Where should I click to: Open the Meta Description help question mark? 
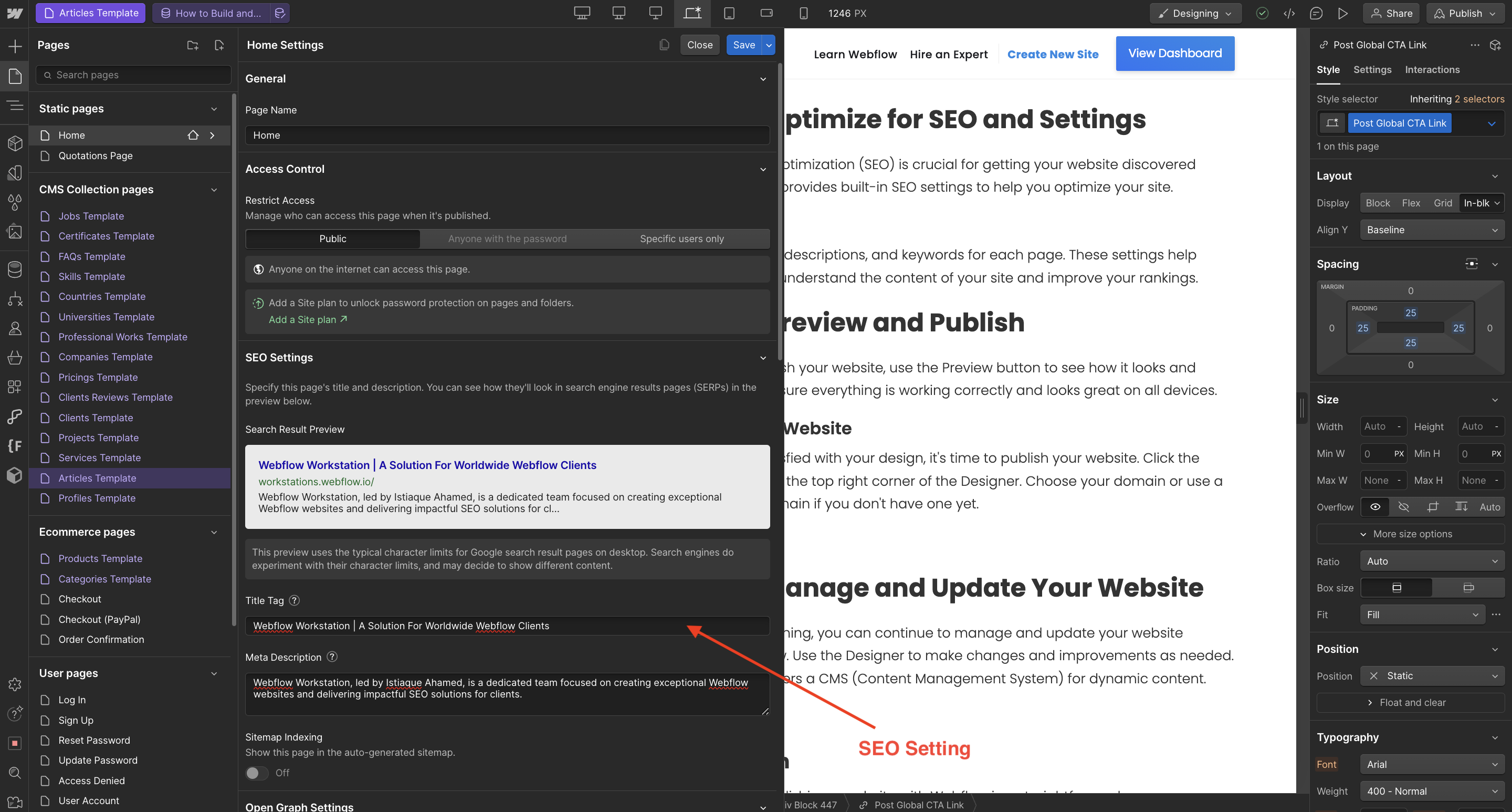click(x=332, y=657)
